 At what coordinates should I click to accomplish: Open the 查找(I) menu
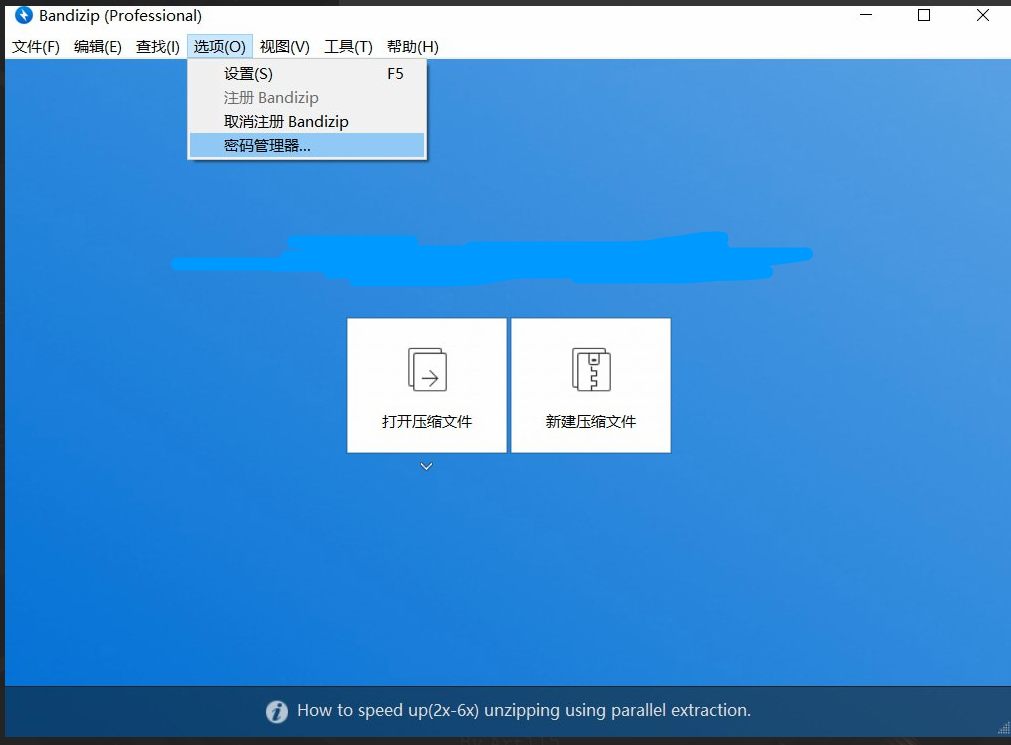click(157, 46)
